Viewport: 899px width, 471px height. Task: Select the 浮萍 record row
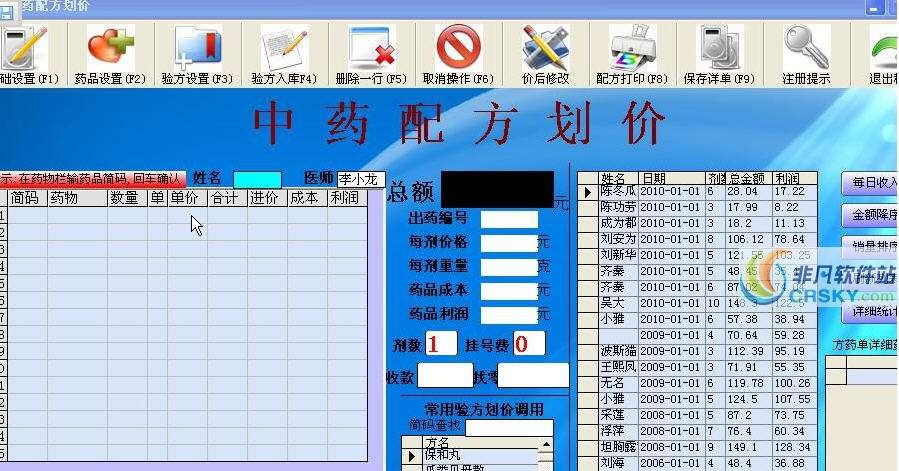(697, 431)
